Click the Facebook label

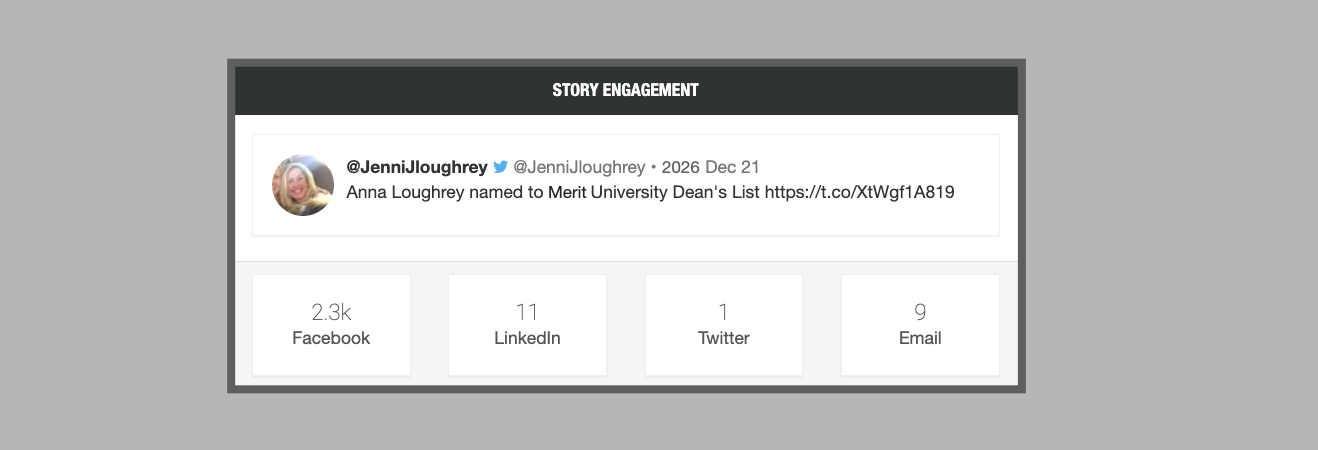(331, 338)
